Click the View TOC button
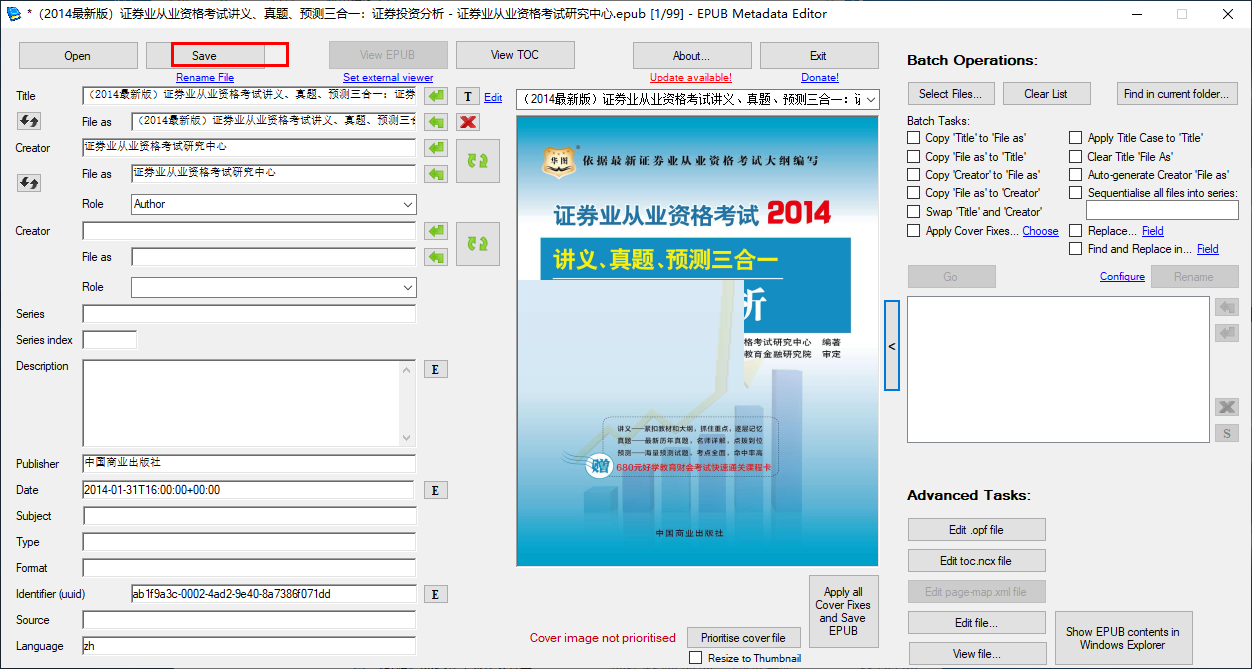Viewport: 1252px width, 669px height. coord(515,55)
